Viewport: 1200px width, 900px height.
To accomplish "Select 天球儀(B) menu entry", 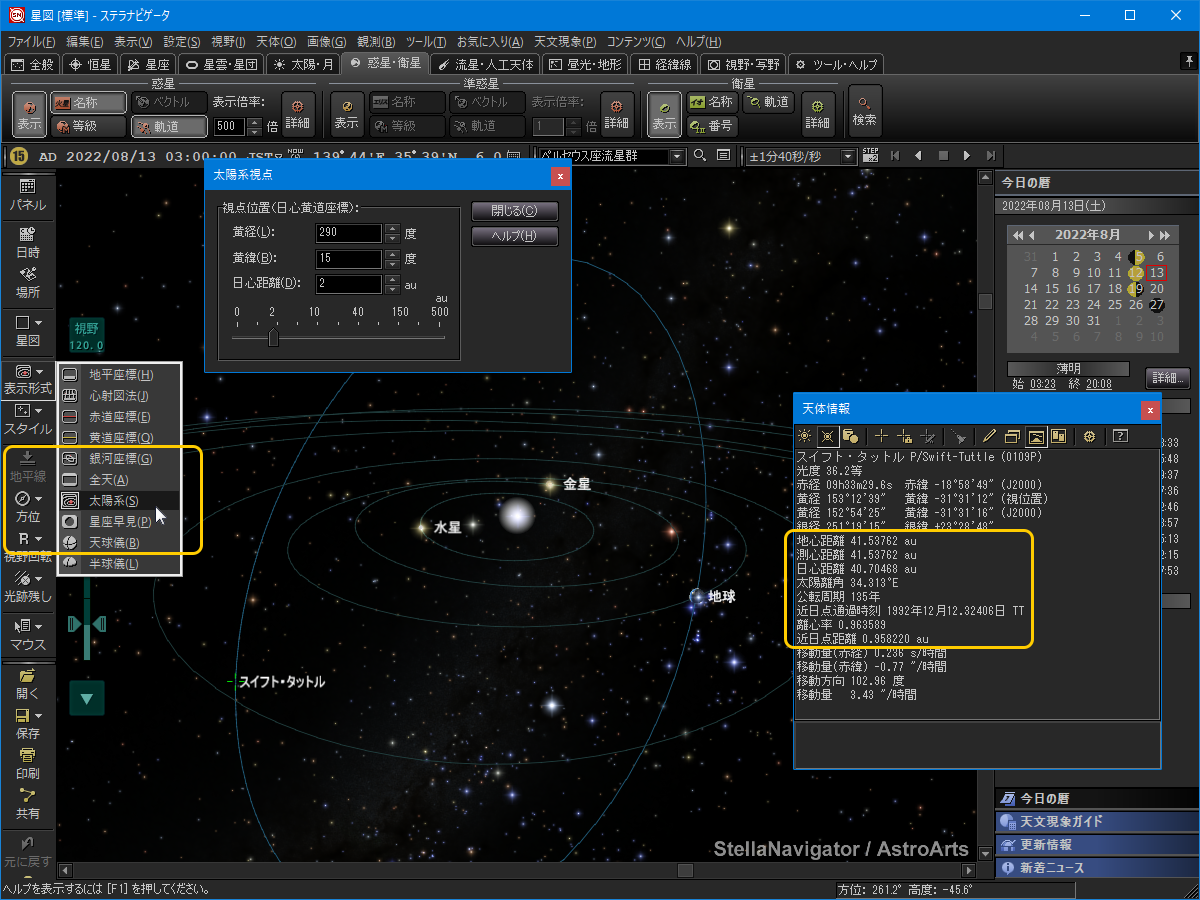I will pyautogui.click(x=119, y=542).
